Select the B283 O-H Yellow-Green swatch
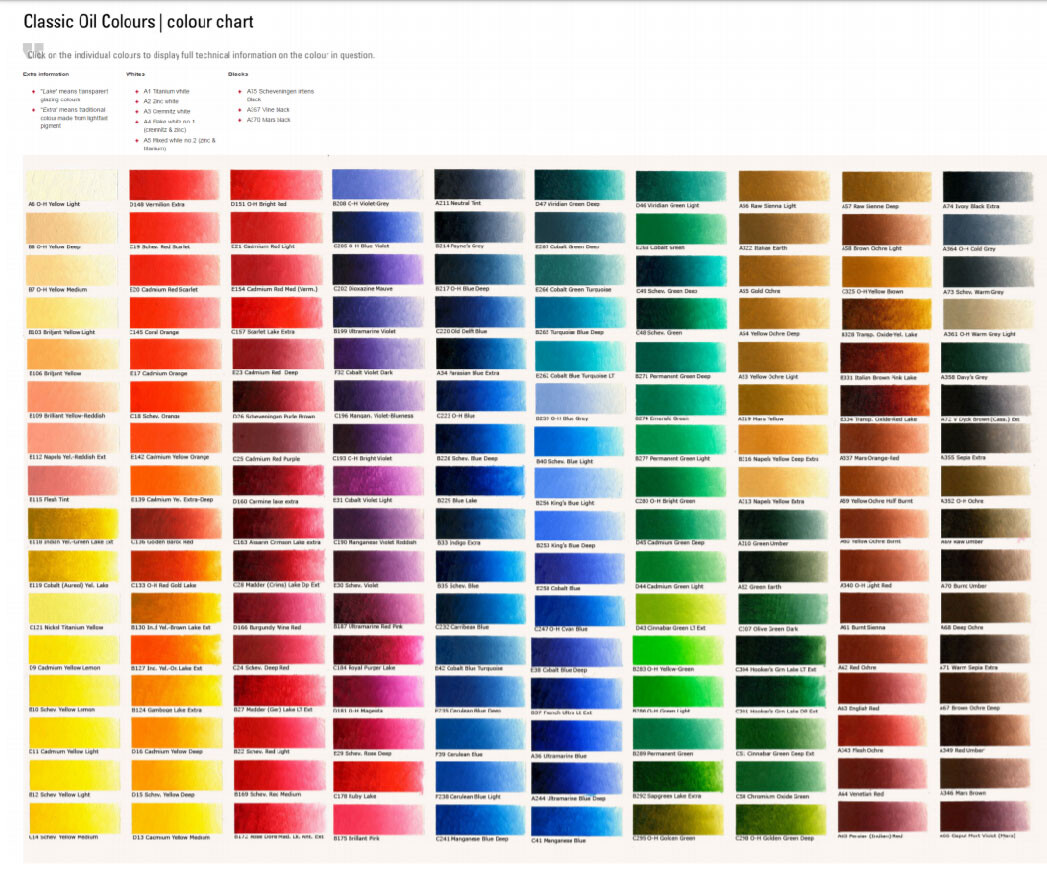 click(x=678, y=650)
